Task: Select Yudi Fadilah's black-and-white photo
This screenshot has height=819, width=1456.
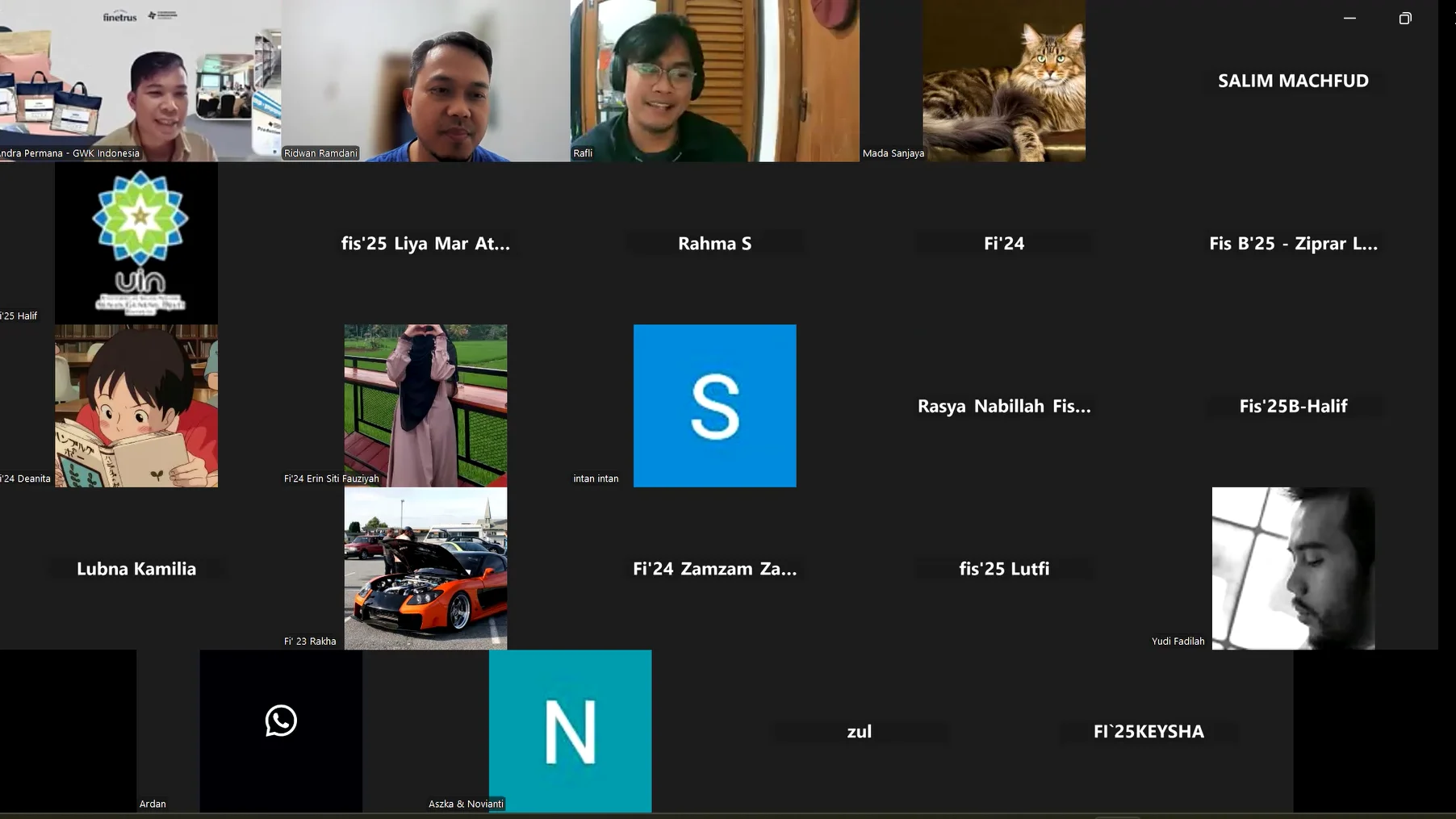Action: 1293,569
